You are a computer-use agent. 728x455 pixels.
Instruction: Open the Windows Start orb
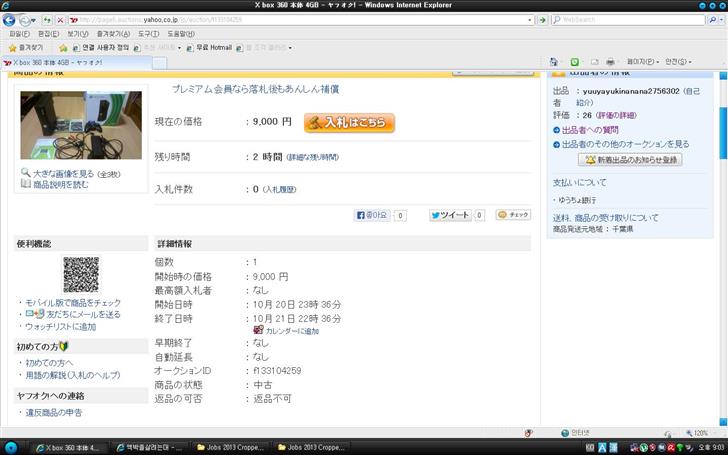10,448
